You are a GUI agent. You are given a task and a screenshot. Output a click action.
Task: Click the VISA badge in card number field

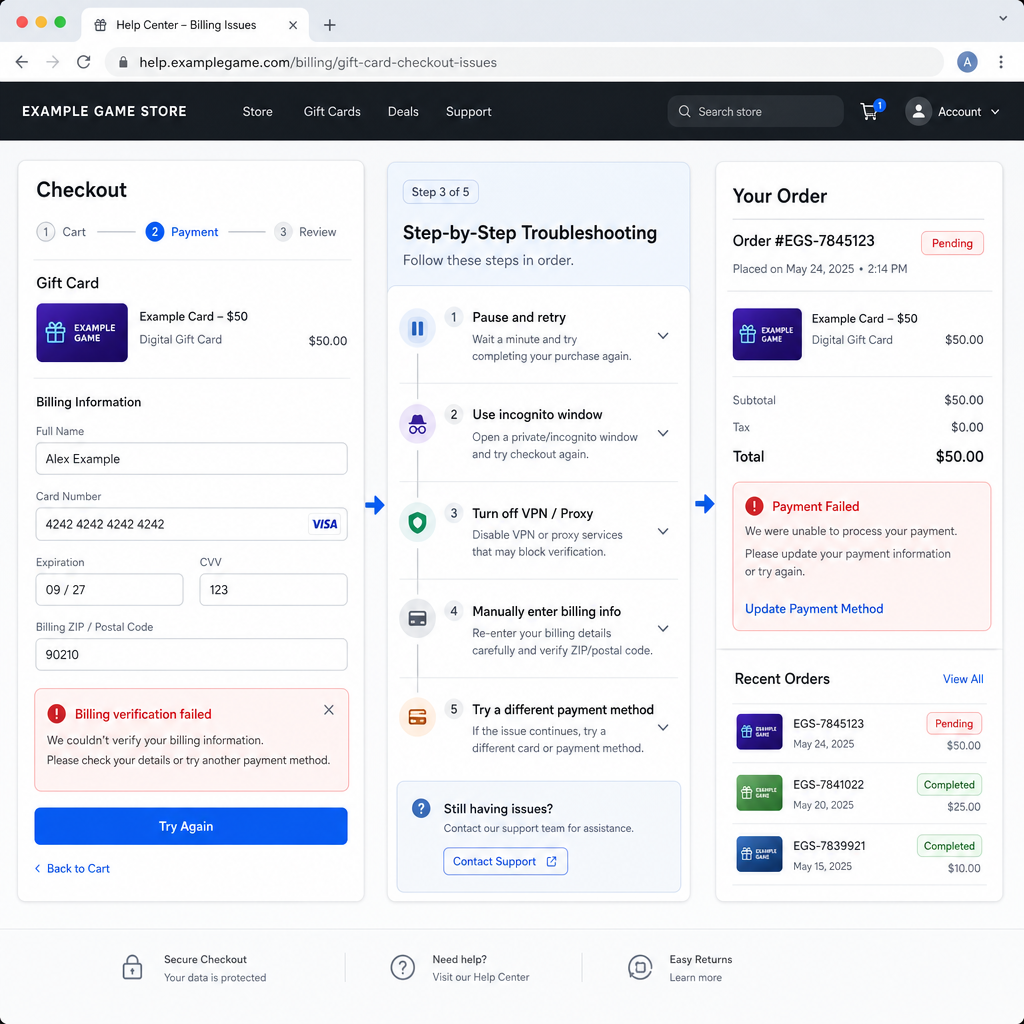[x=325, y=524]
